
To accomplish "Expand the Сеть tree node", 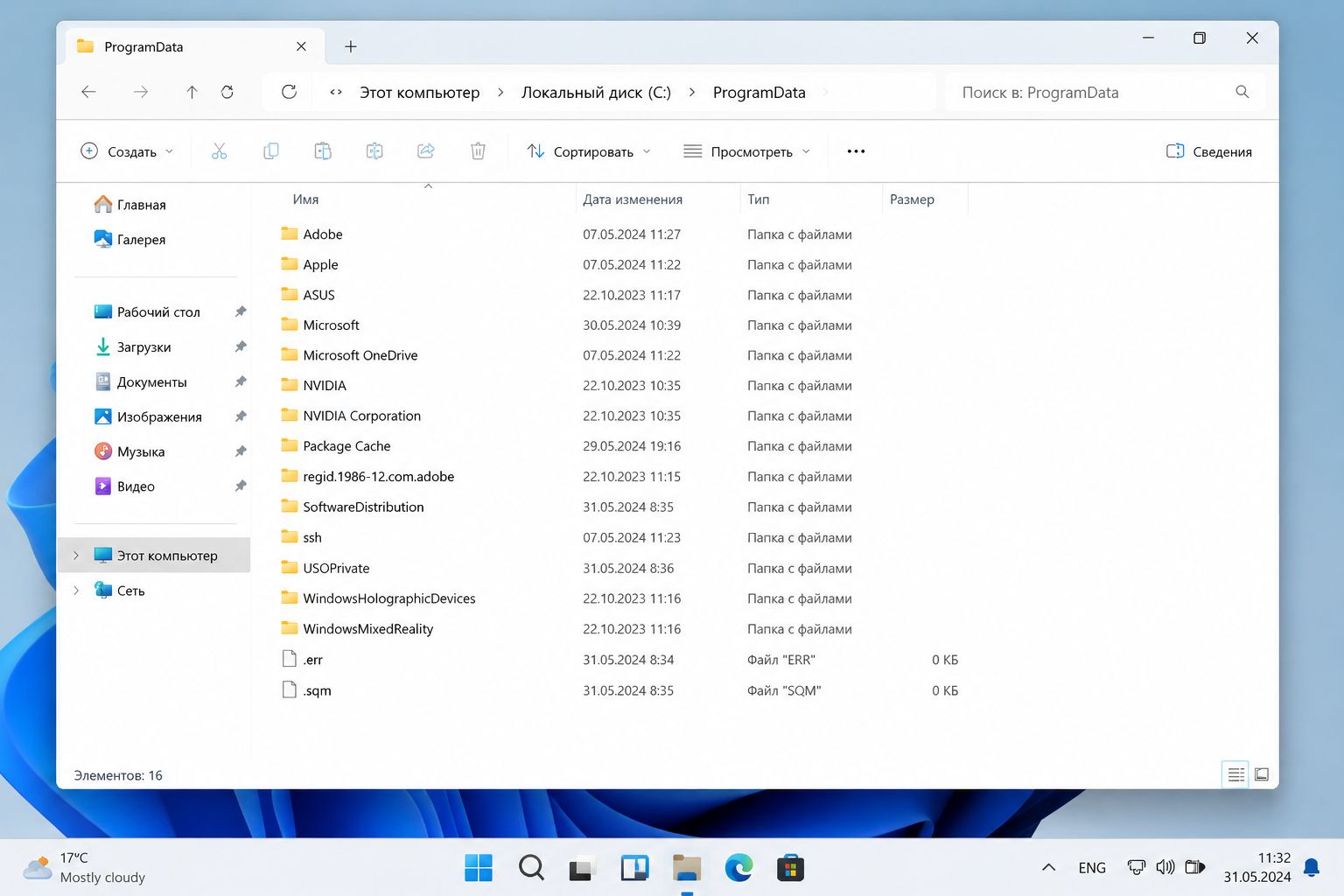I will [x=76, y=591].
